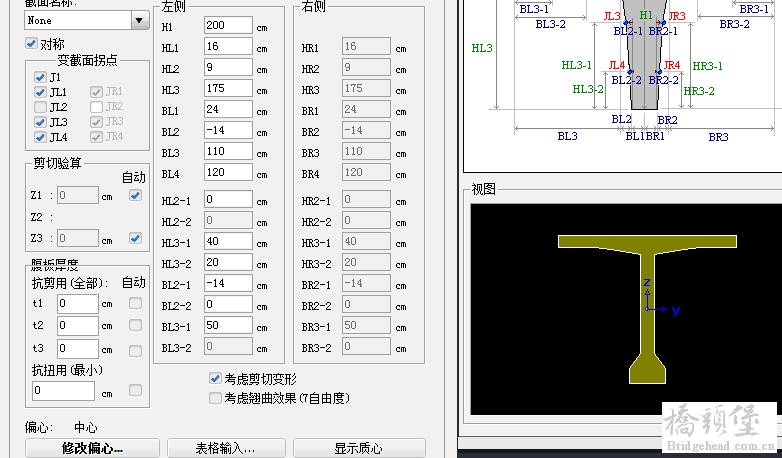This screenshot has width=782, height=458.
Task: Toggle 考虑剪切变形 checkbox
Action: [x=215, y=379]
